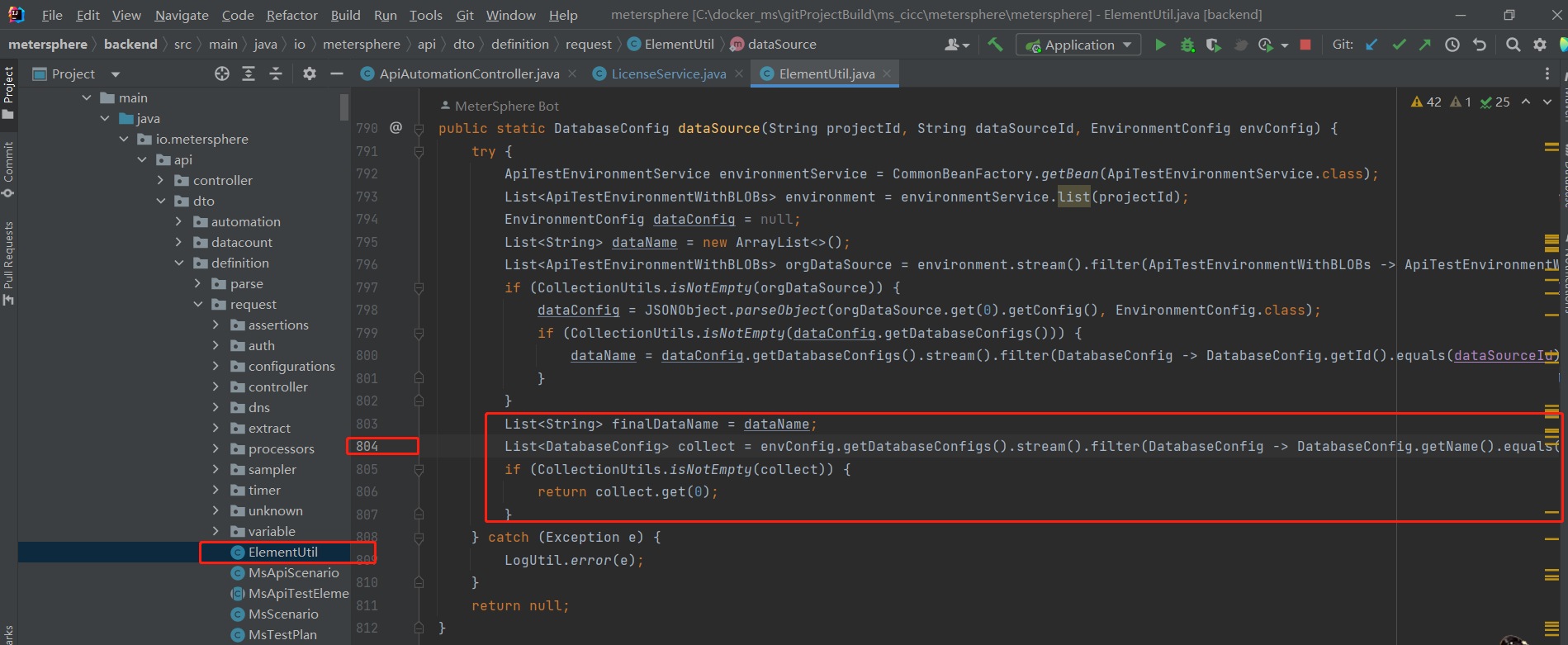Go to next highlighted error arrow
1568x645 pixels.
[x=1547, y=102]
